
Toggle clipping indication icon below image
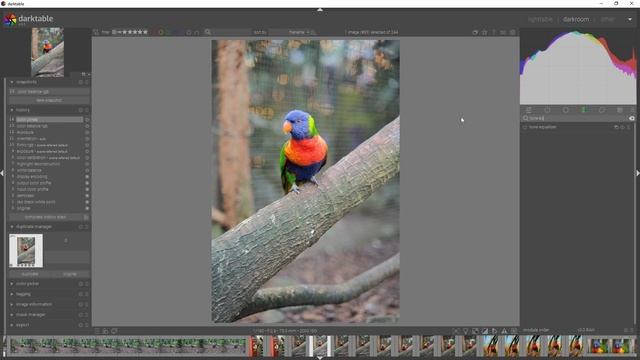tap(484, 331)
